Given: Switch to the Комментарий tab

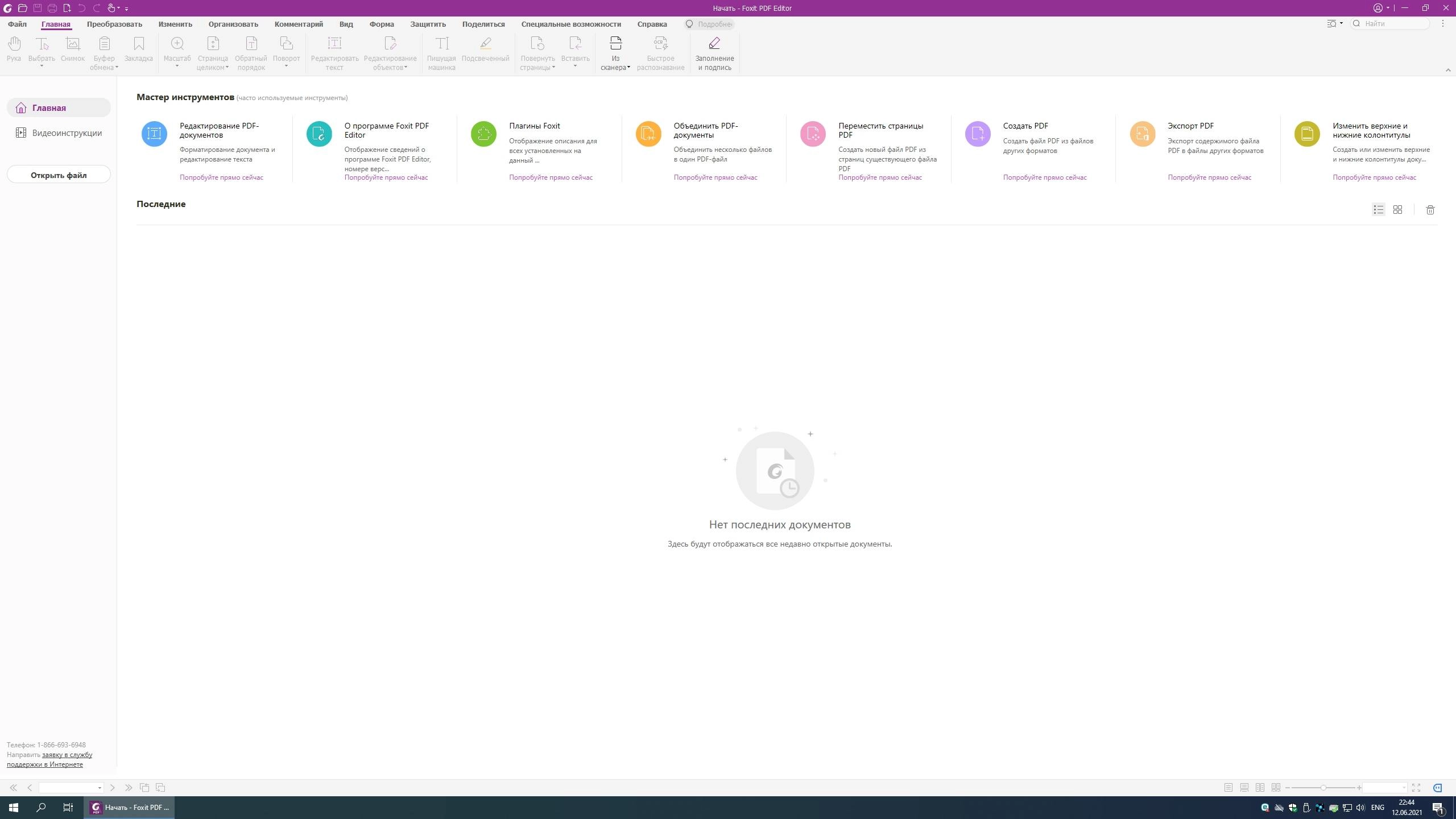Looking at the screenshot, I should [x=299, y=24].
